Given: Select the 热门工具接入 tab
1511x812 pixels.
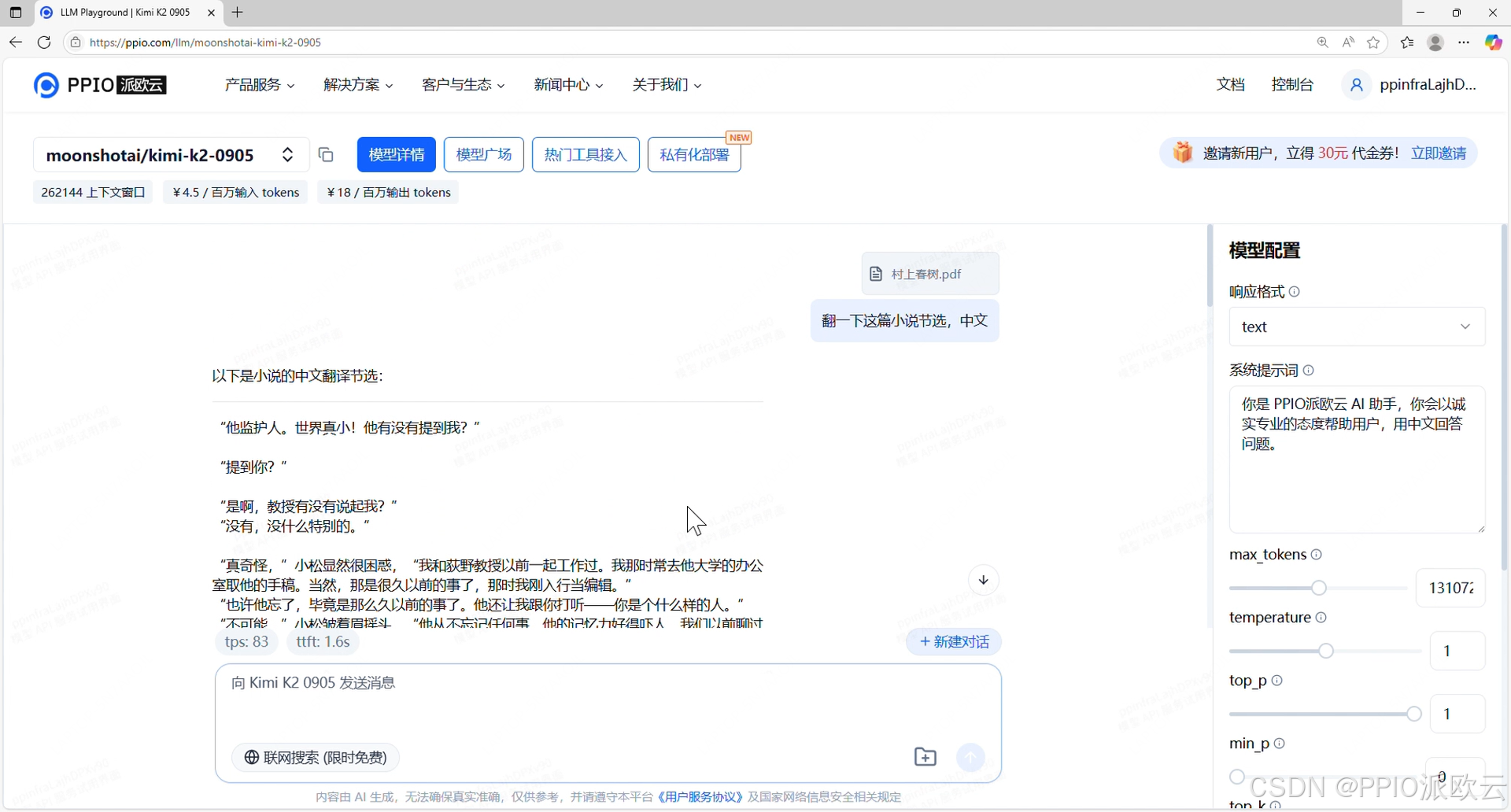Looking at the screenshot, I should 586,155.
